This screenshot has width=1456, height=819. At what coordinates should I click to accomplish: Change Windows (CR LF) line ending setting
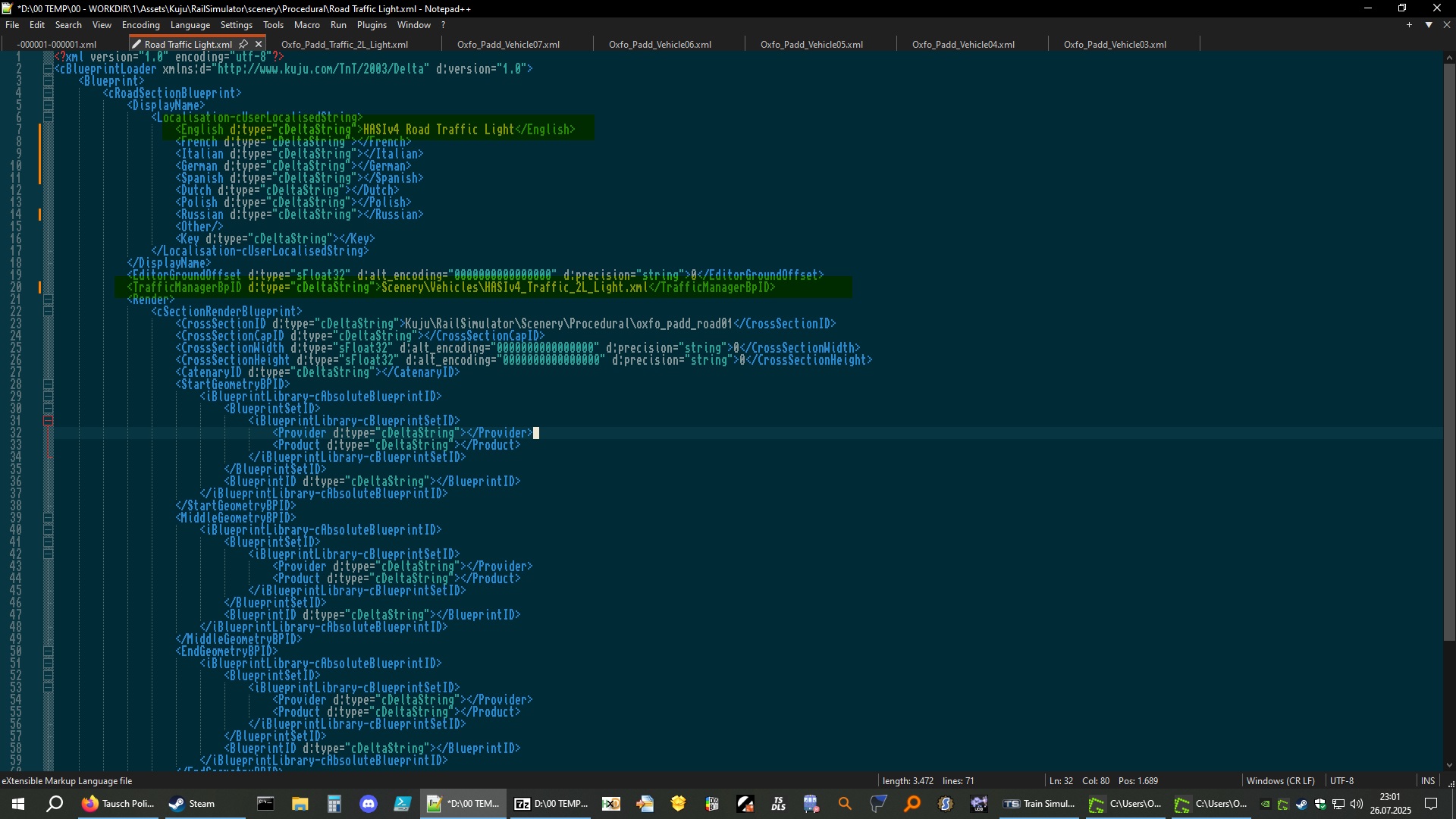[1280, 780]
